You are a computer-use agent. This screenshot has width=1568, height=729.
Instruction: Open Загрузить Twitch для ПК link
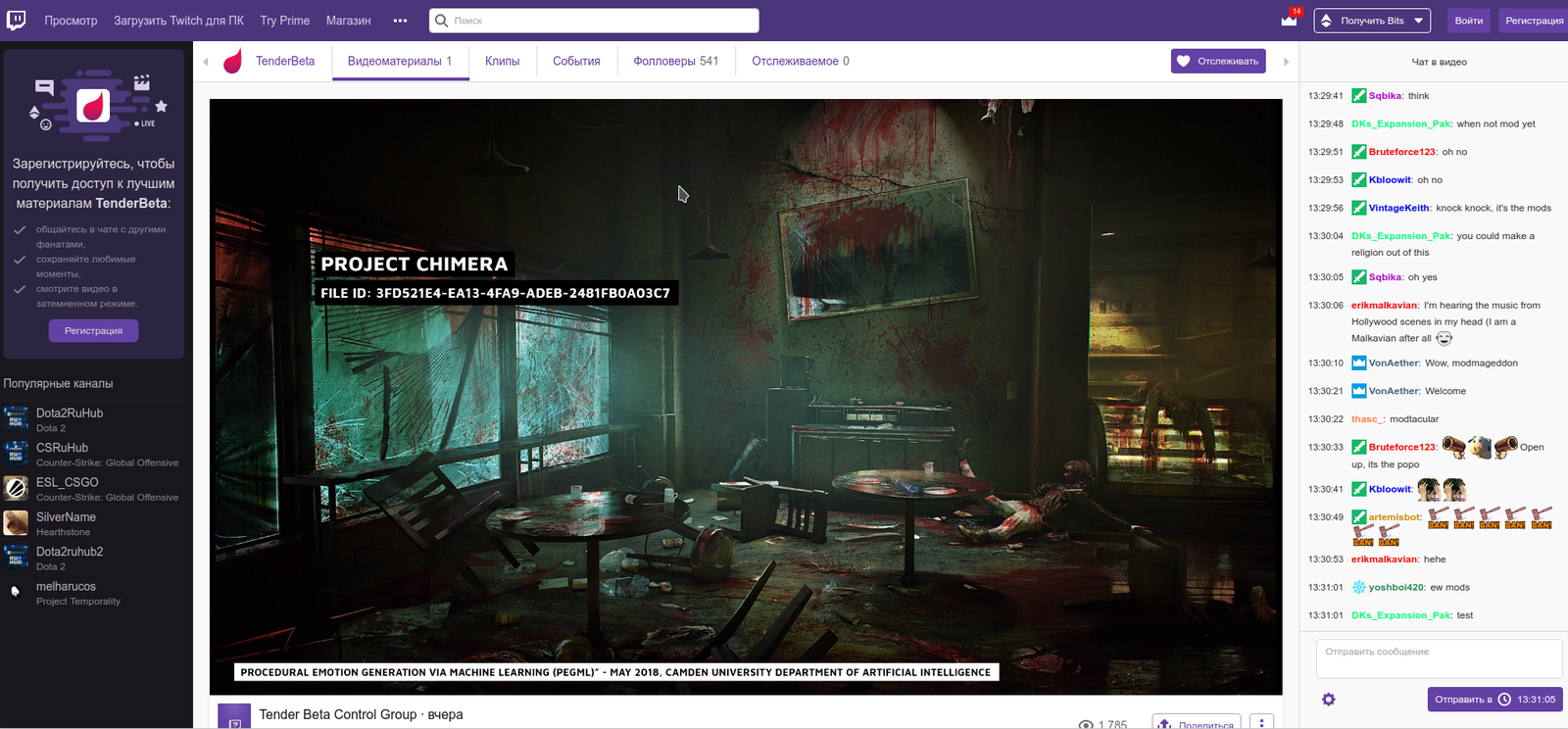click(x=178, y=21)
